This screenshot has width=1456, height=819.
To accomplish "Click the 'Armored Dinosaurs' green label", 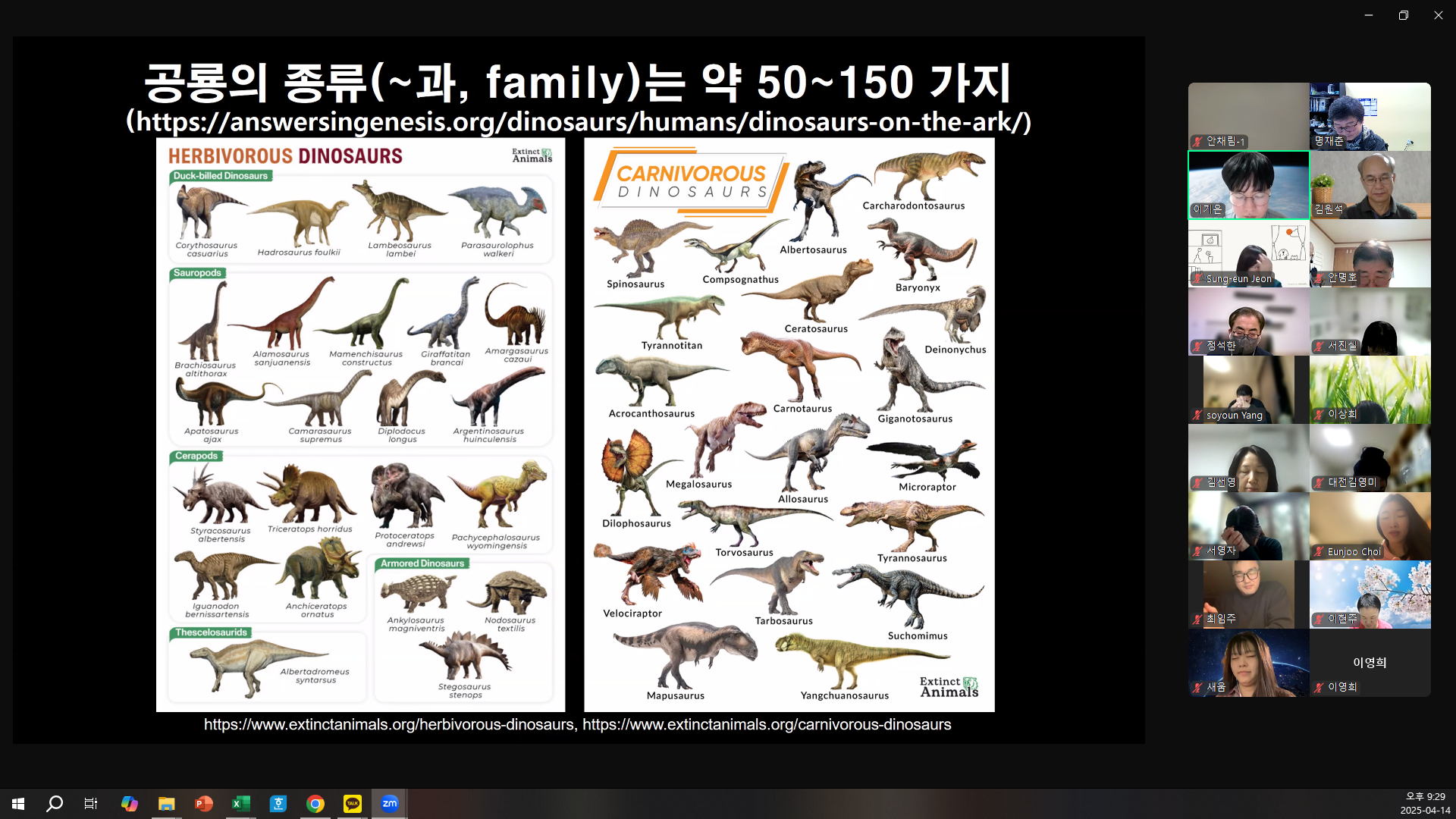I will (x=422, y=563).
